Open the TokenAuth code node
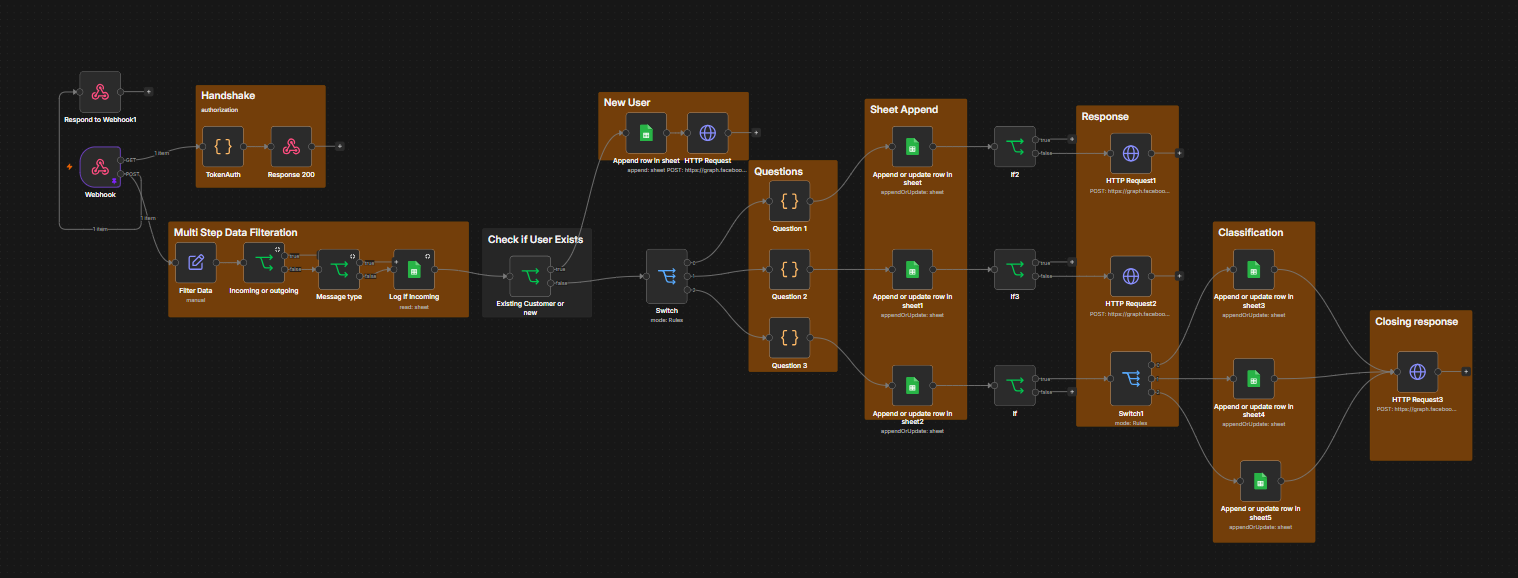Image resolution: width=1518 pixels, height=578 pixels. click(223, 146)
